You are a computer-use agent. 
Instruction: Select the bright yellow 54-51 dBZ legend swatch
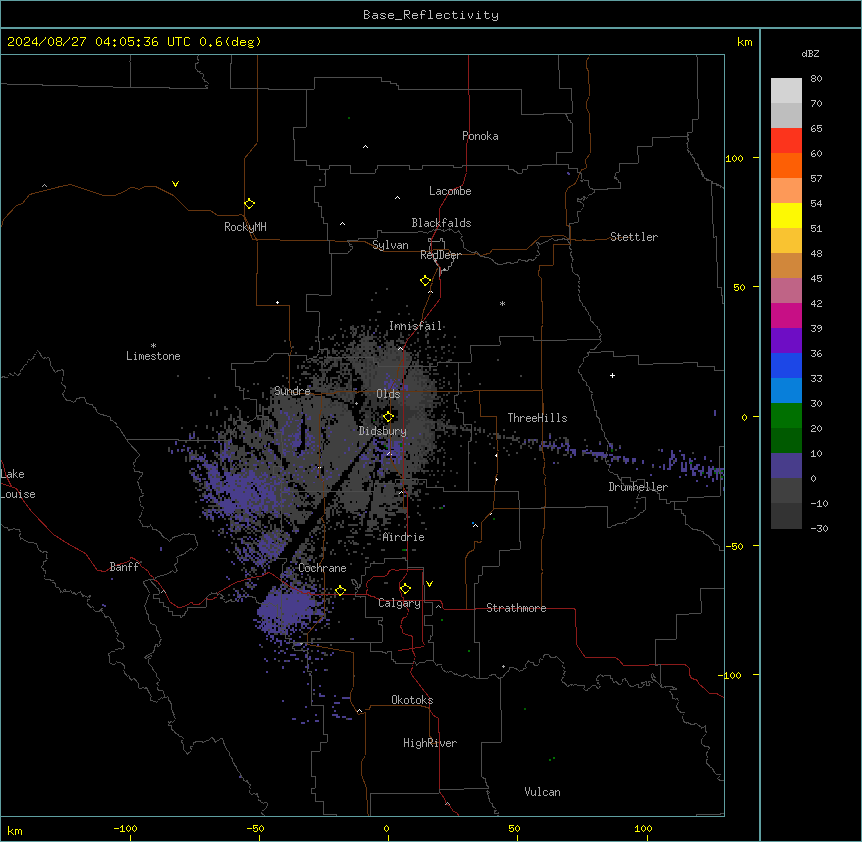[786, 215]
